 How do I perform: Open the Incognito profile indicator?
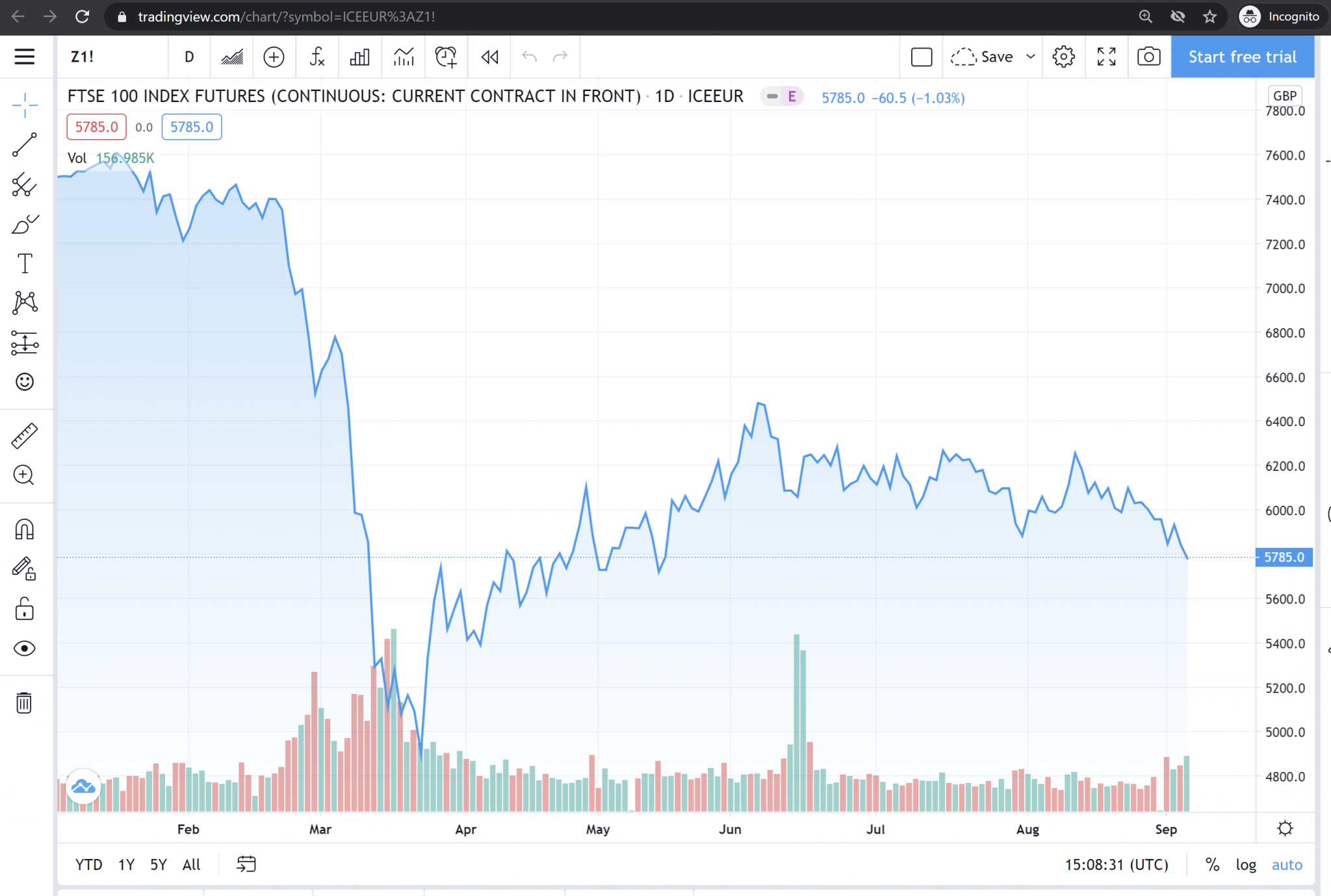(1280, 16)
